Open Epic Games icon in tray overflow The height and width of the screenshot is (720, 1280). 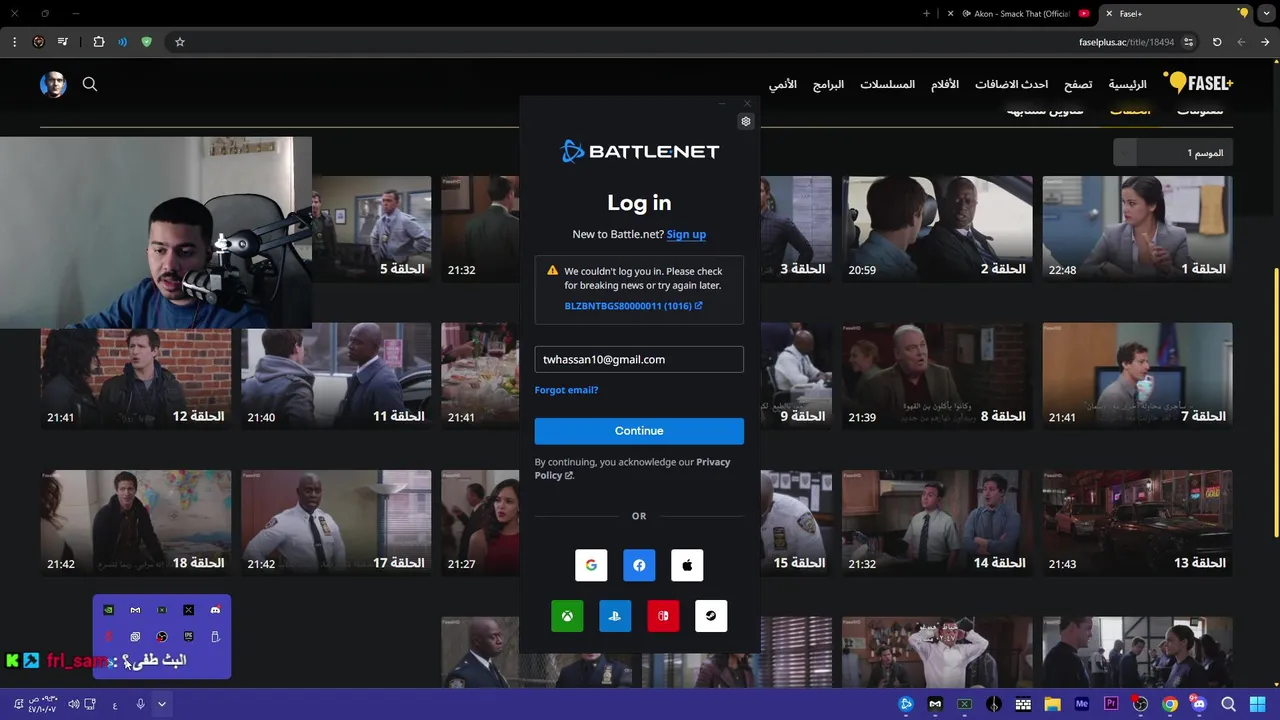pos(188,636)
